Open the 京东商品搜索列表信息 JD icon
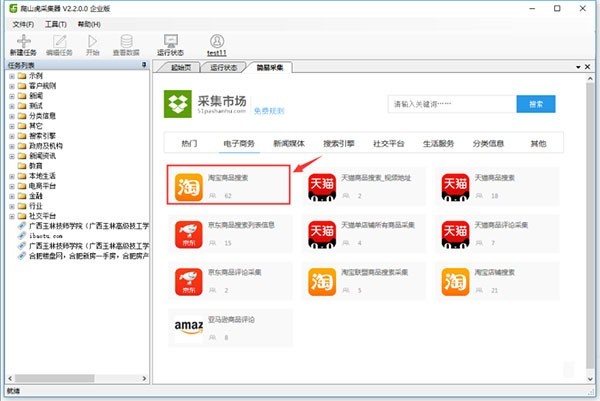The height and width of the screenshot is (401, 600). (x=189, y=235)
